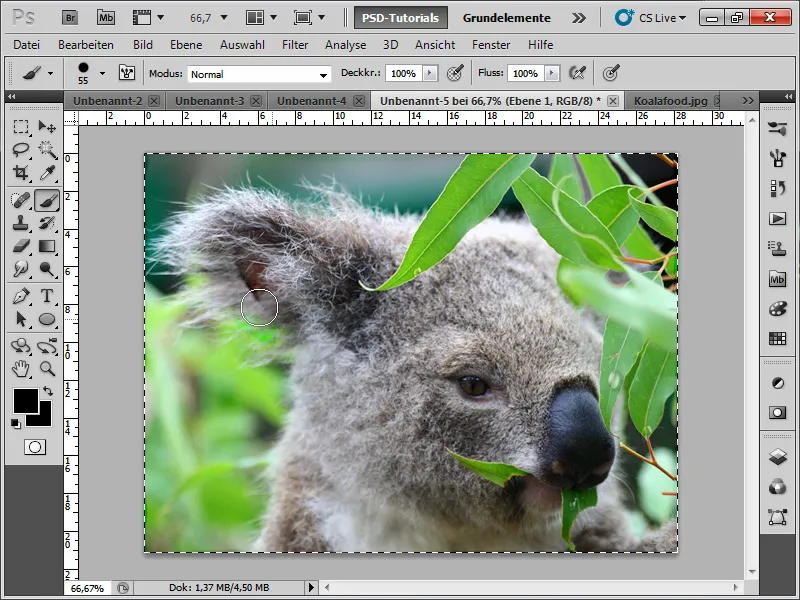This screenshot has width=800, height=600.
Task: Open the Swatches panel icon
Action: point(777,339)
